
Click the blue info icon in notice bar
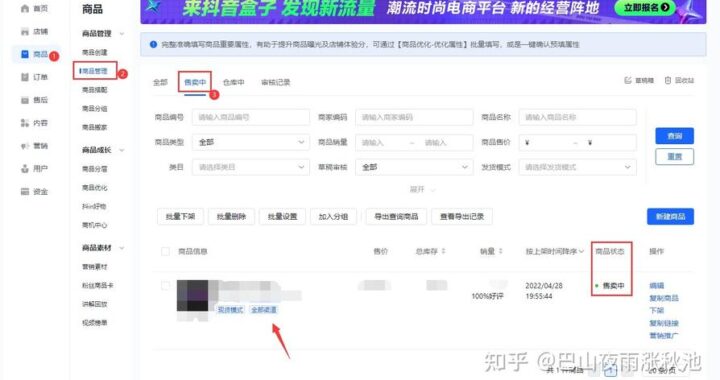[x=153, y=45]
